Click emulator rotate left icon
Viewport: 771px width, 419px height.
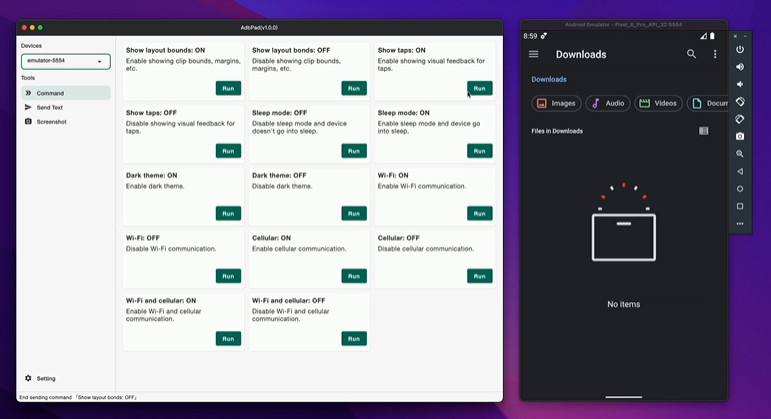tap(740, 102)
